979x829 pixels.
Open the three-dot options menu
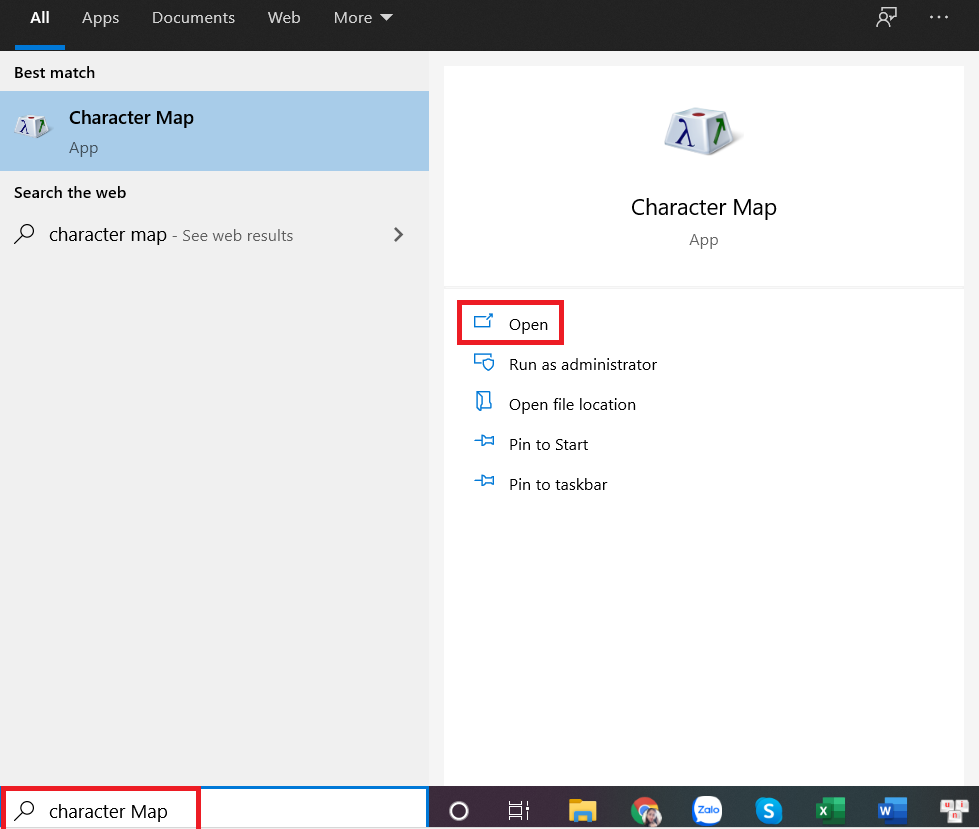(x=939, y=18)
